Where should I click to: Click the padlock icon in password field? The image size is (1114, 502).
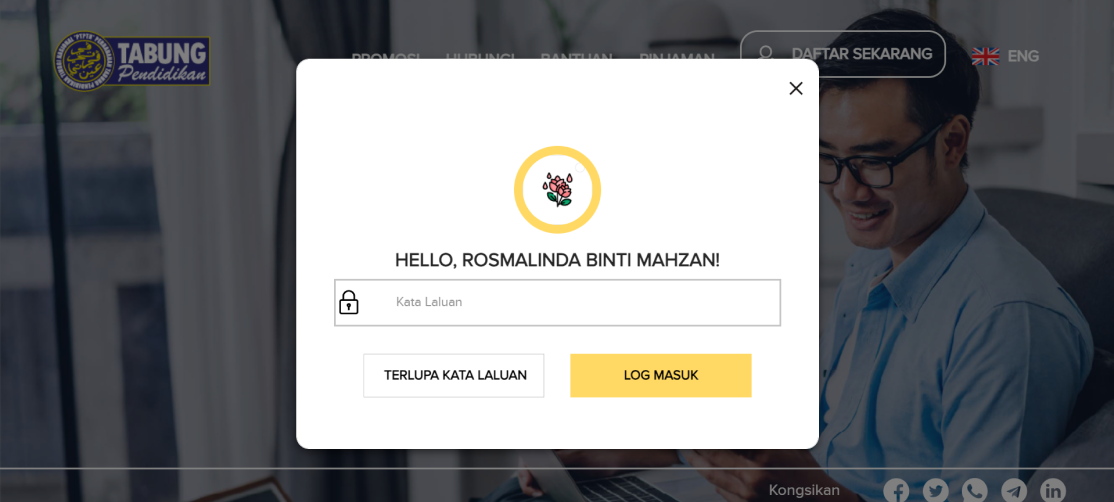coord(349,302)
